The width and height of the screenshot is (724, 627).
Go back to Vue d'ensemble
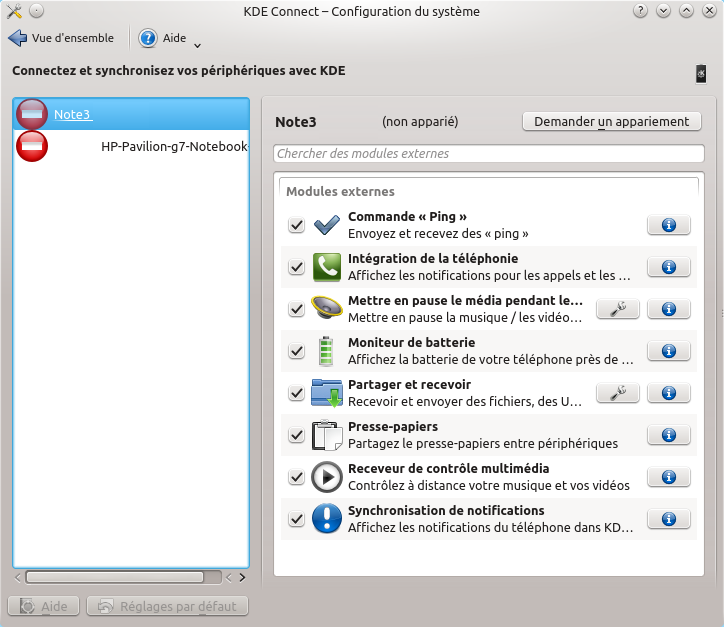click(62, 39)
